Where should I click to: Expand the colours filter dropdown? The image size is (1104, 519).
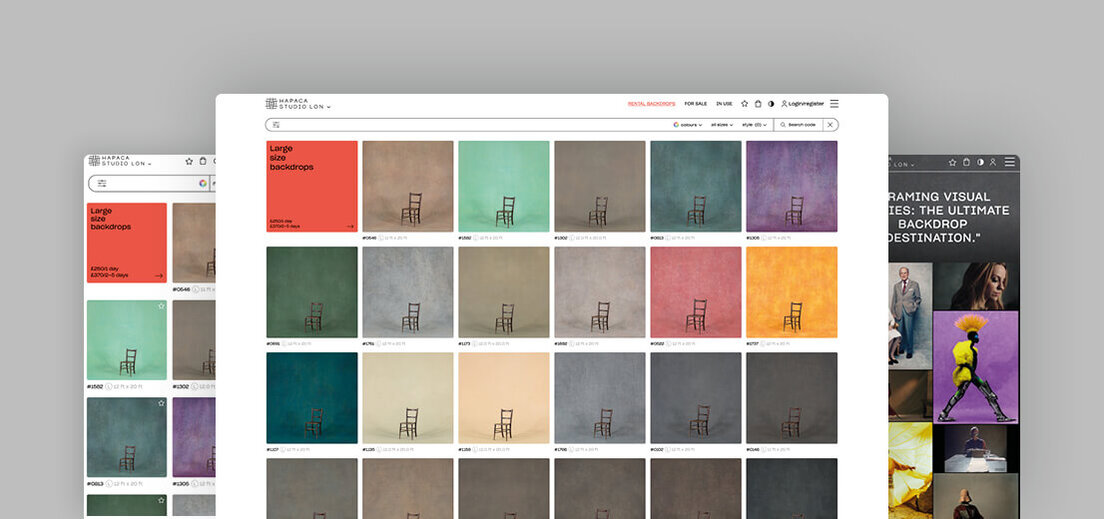(688, 125)
